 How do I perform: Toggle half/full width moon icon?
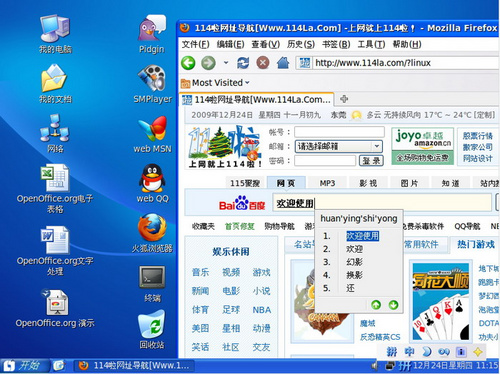[427, 352]
